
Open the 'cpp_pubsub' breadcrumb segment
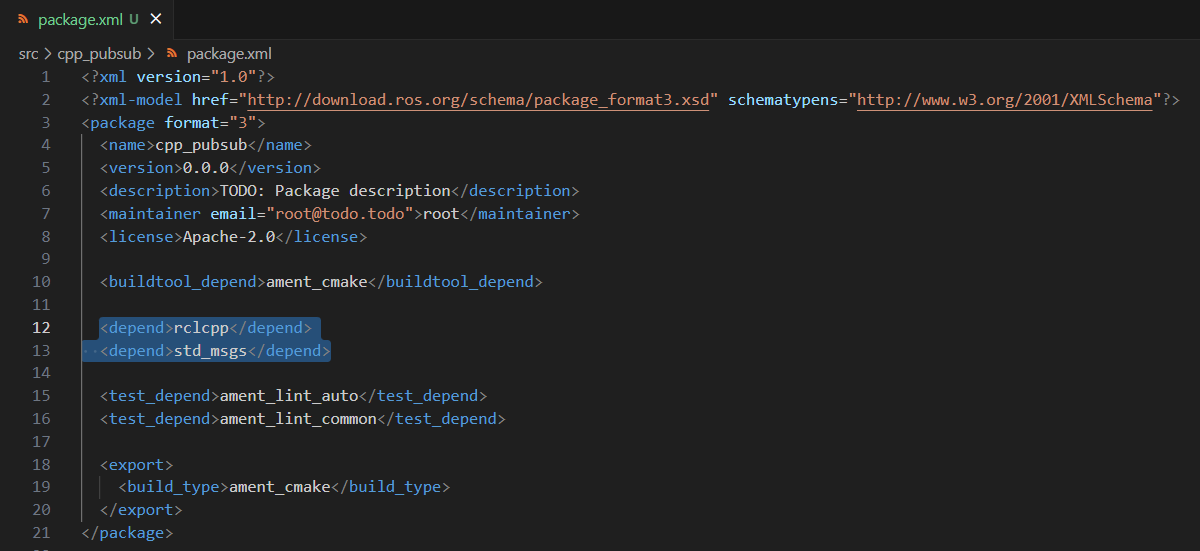click(x=101, y=54)
